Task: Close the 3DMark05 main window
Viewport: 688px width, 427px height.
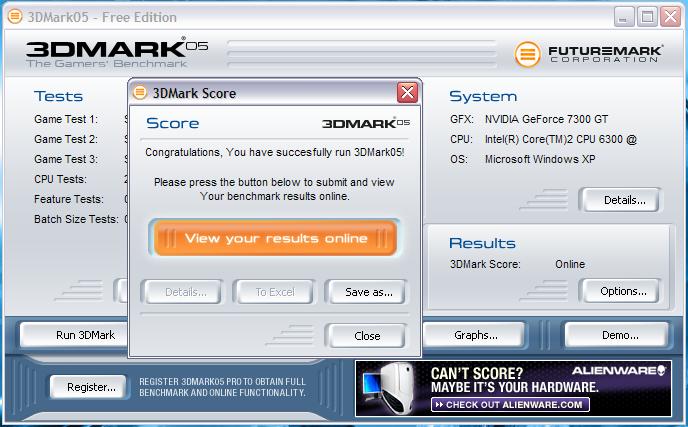Action: pyautogui.click(x=670, y=17)
